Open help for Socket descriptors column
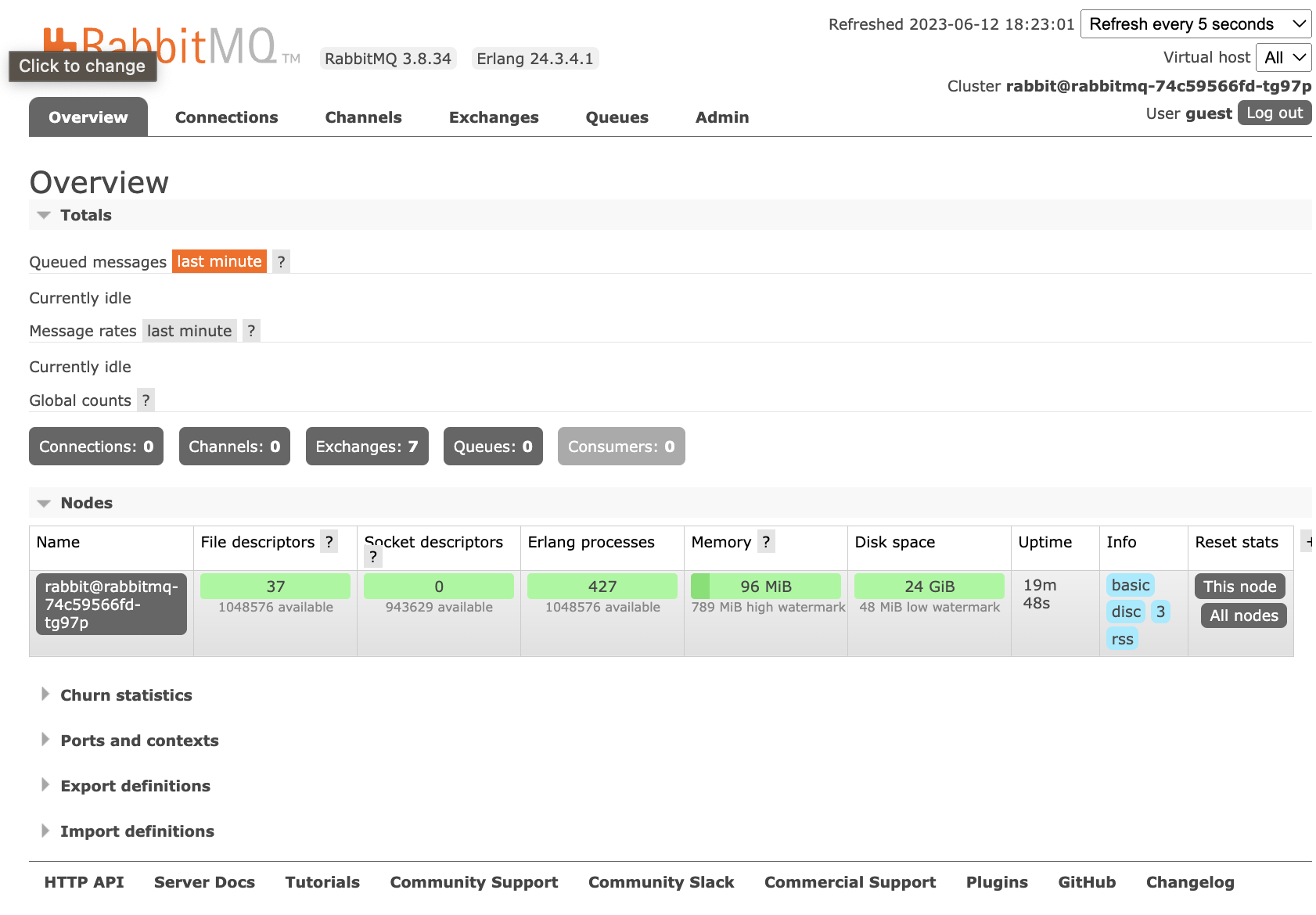 [373, 557]
